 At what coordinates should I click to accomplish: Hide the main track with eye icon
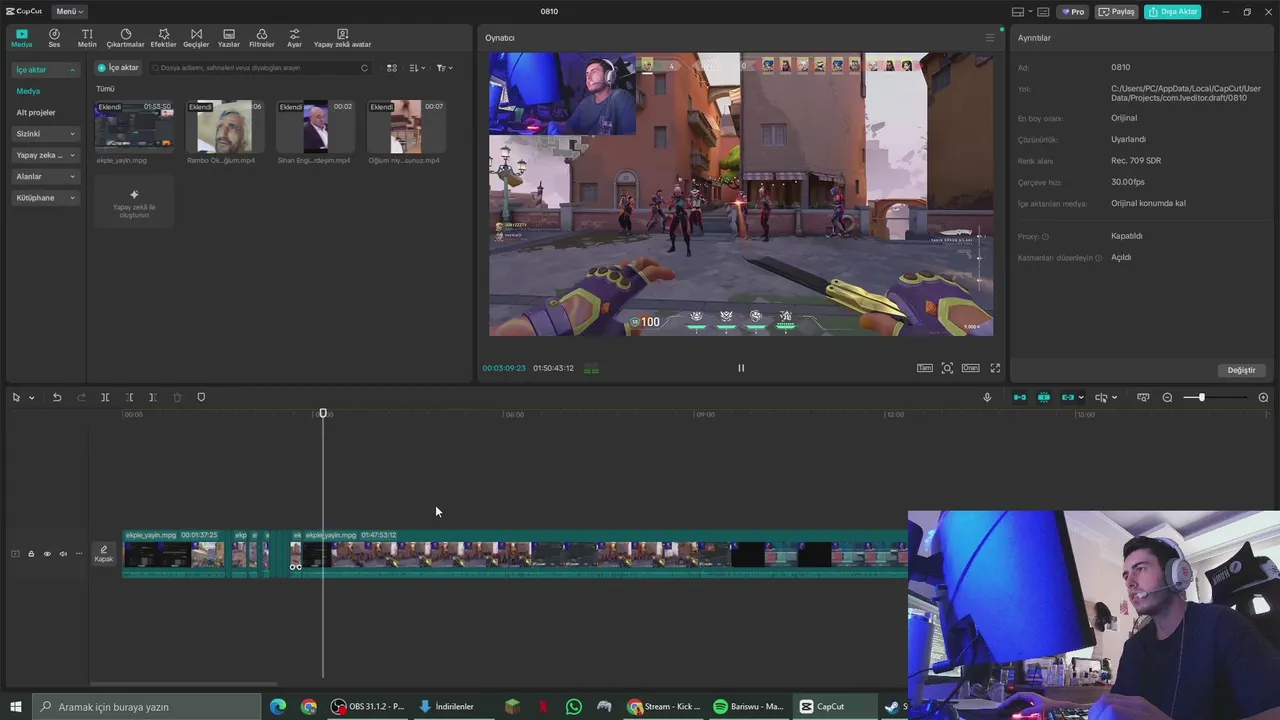(47, 554)
